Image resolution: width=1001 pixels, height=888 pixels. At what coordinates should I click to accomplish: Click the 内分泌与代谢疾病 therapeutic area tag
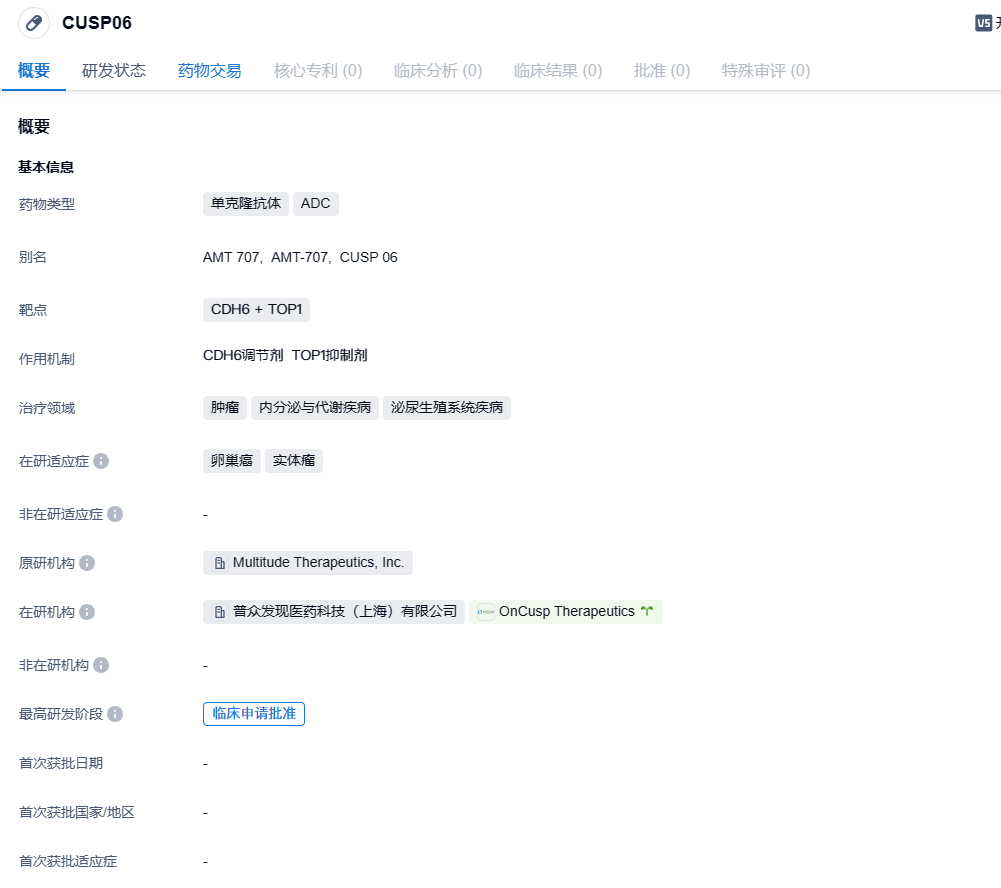click(315, 408)
